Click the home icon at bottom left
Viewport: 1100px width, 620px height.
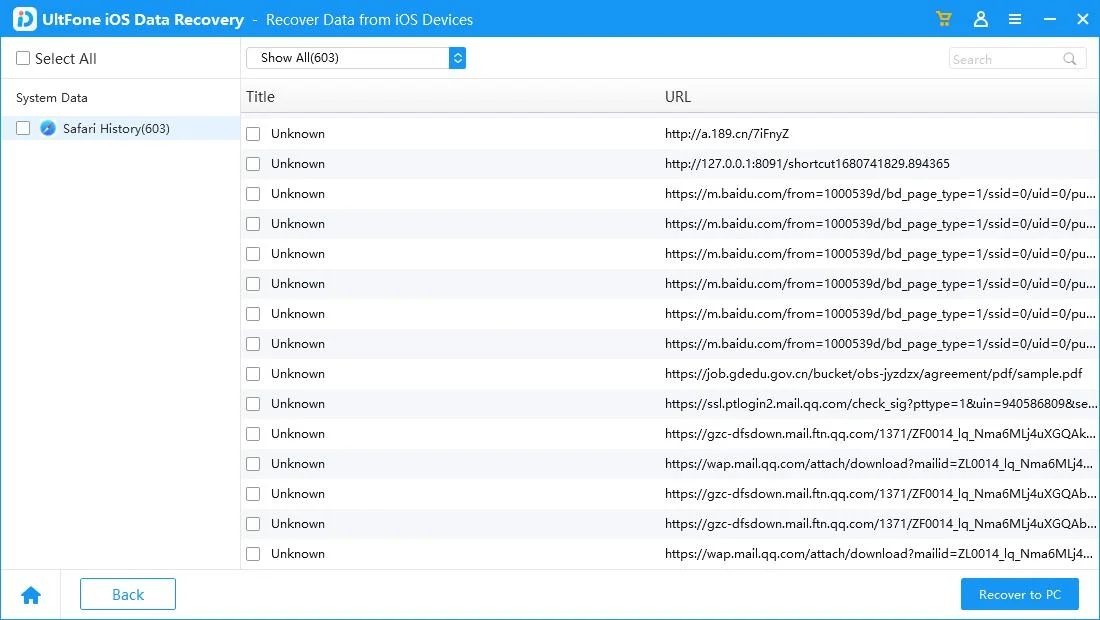[31, 595]
